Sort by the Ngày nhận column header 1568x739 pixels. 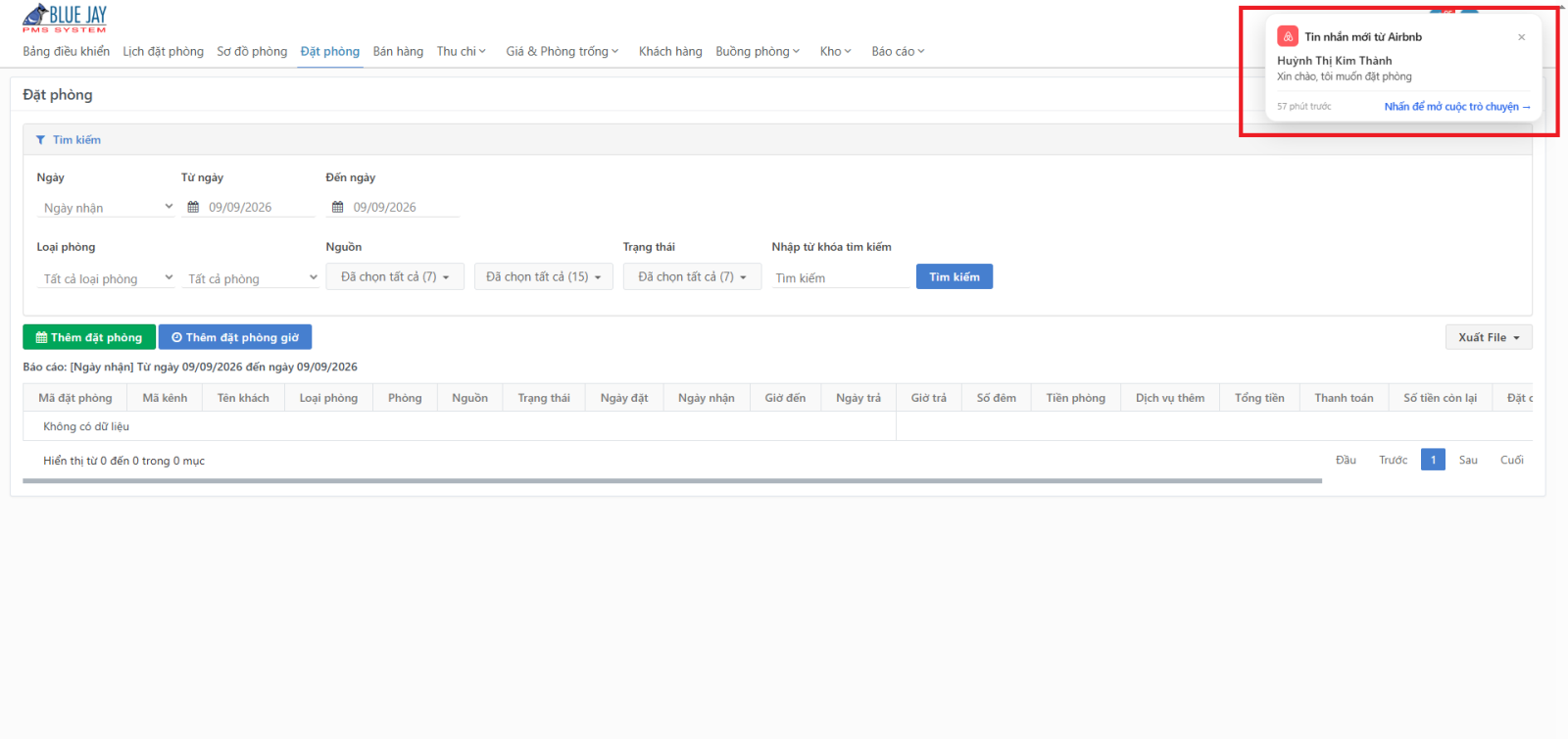point(707,398)
